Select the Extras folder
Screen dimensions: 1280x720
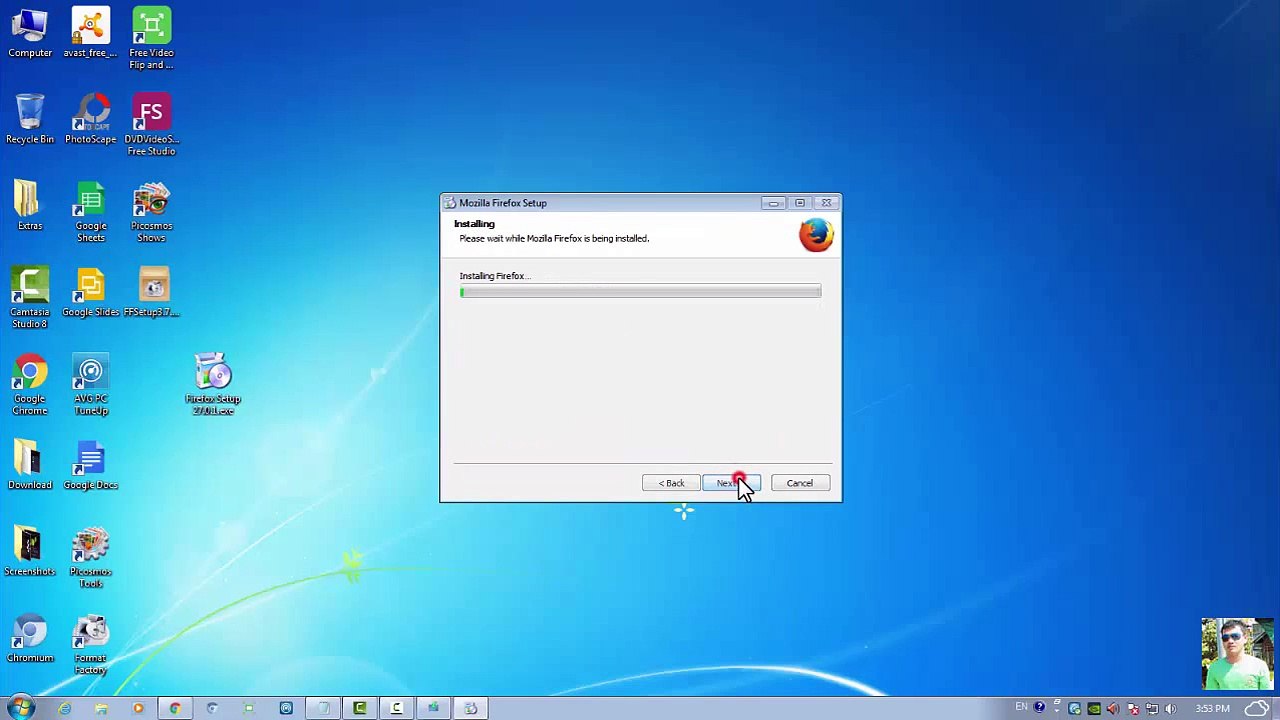click(x=30, y=206)
